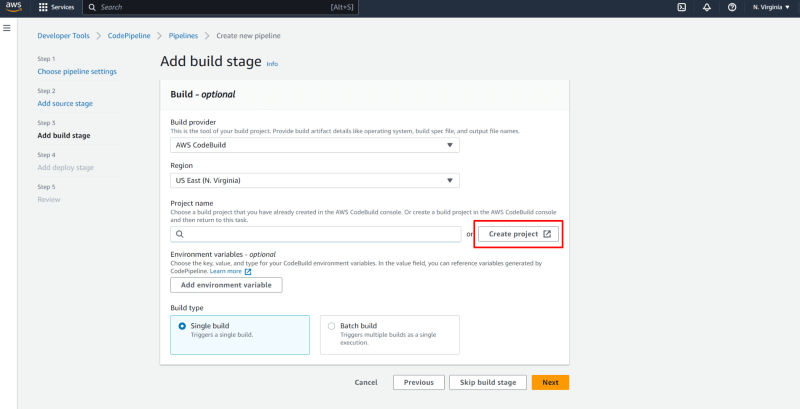Click Add environment variable button

(227, 285)
